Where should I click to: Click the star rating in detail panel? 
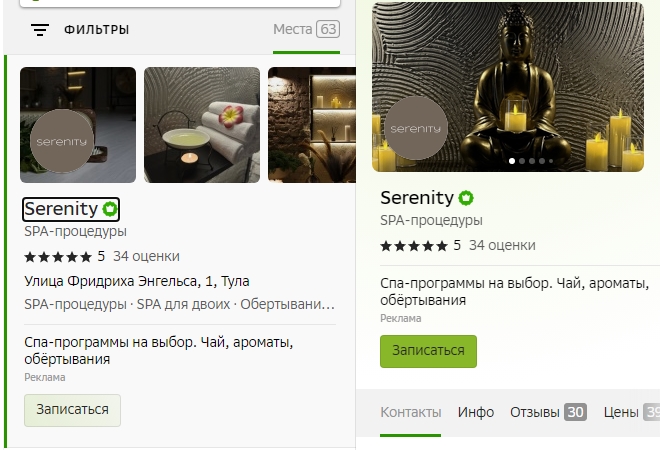414,246
